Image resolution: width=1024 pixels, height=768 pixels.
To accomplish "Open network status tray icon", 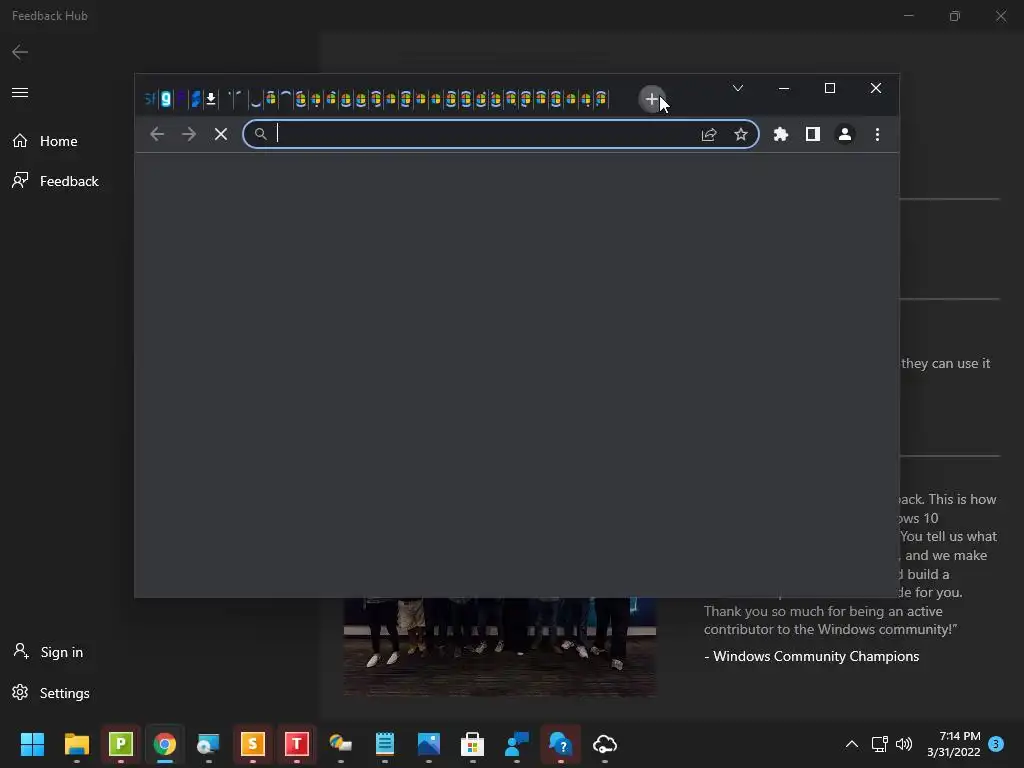I will 879,744.
